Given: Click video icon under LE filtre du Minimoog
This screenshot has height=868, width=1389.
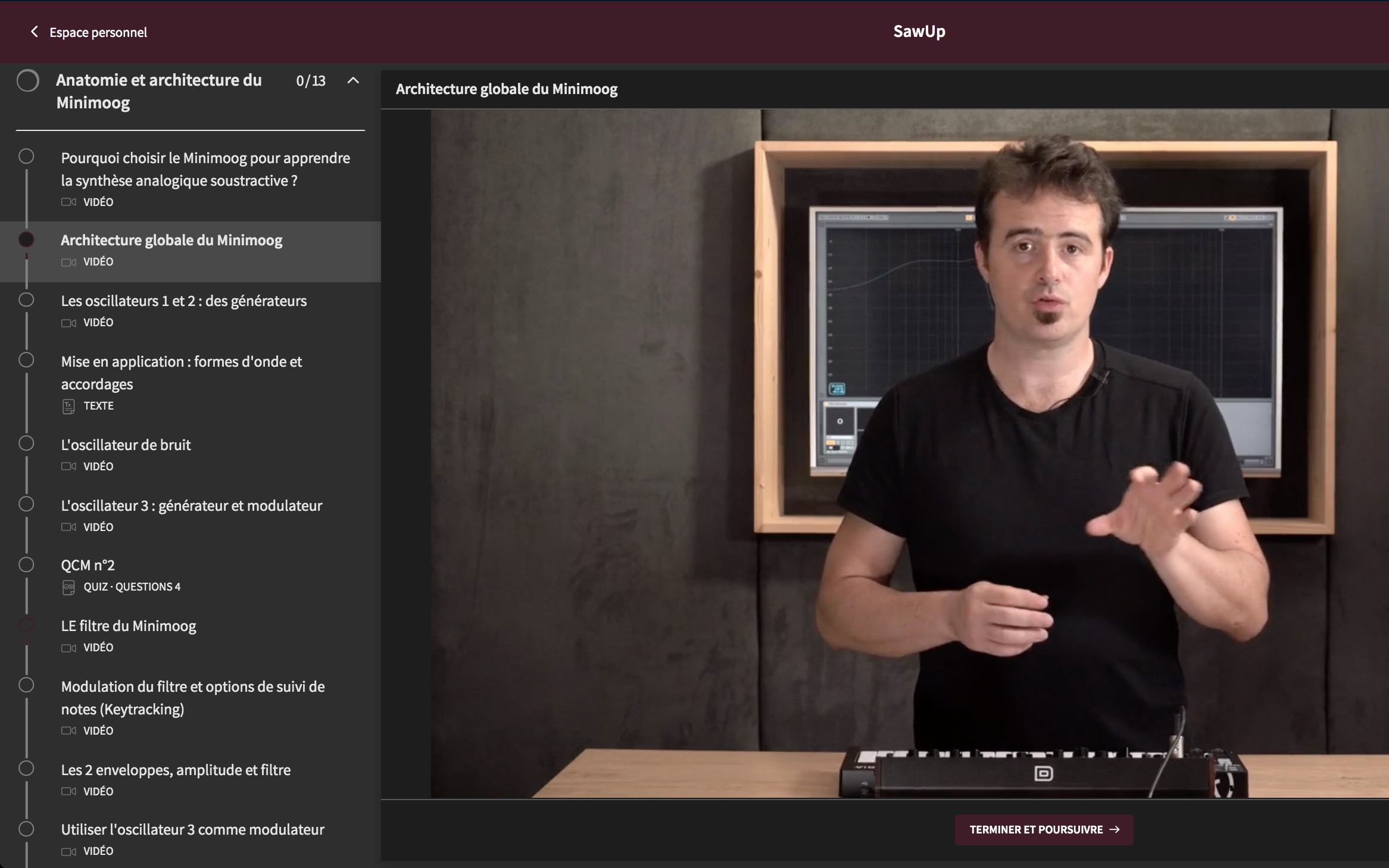Looking at the screenshot, I should pyautogui.click(x=68, y=648).
